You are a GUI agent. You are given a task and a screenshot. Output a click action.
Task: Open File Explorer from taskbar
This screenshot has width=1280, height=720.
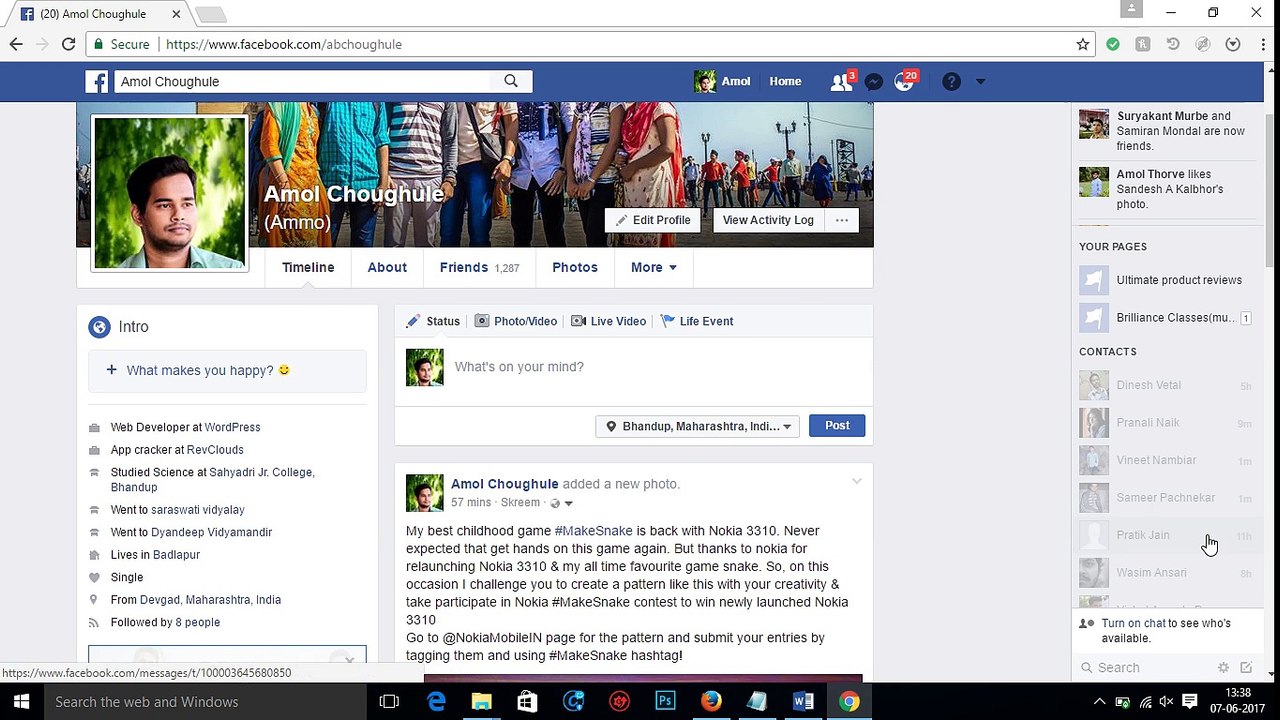click(x=482, y=702)
